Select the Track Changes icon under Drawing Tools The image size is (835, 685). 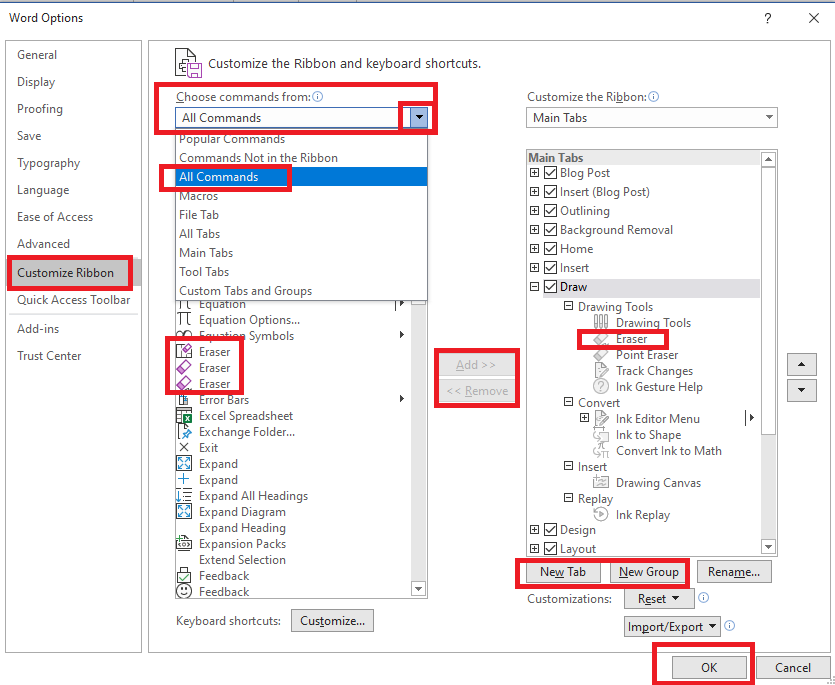point(601,371)
